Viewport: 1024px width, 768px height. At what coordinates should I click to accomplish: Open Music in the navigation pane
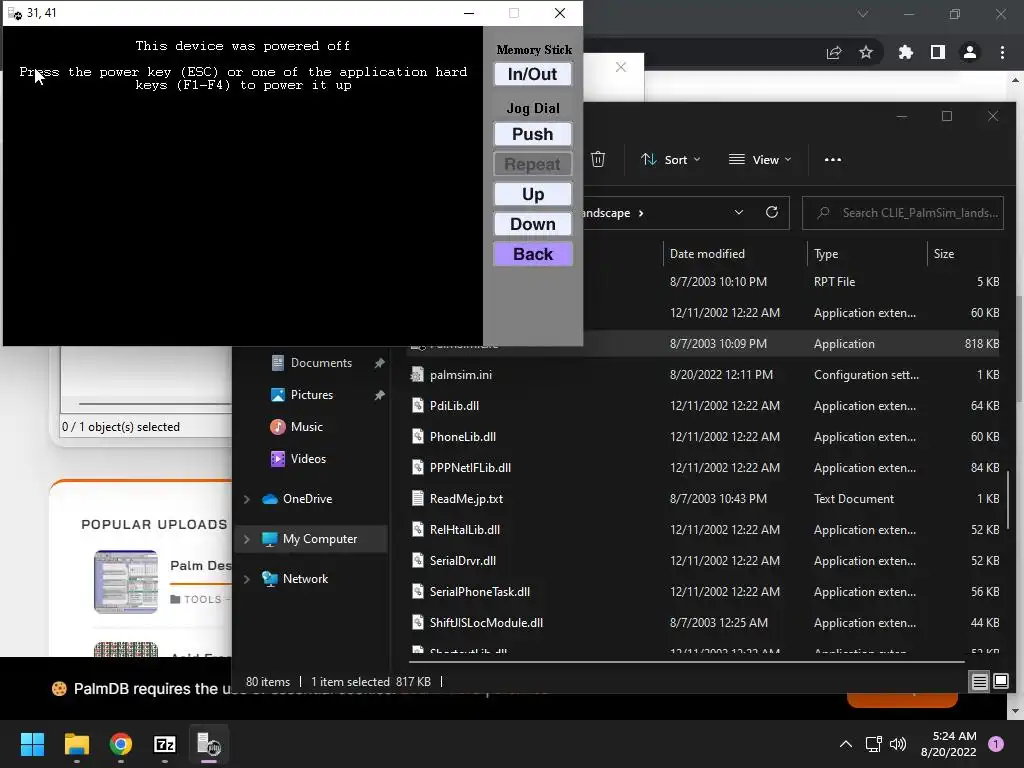point(306,426)
